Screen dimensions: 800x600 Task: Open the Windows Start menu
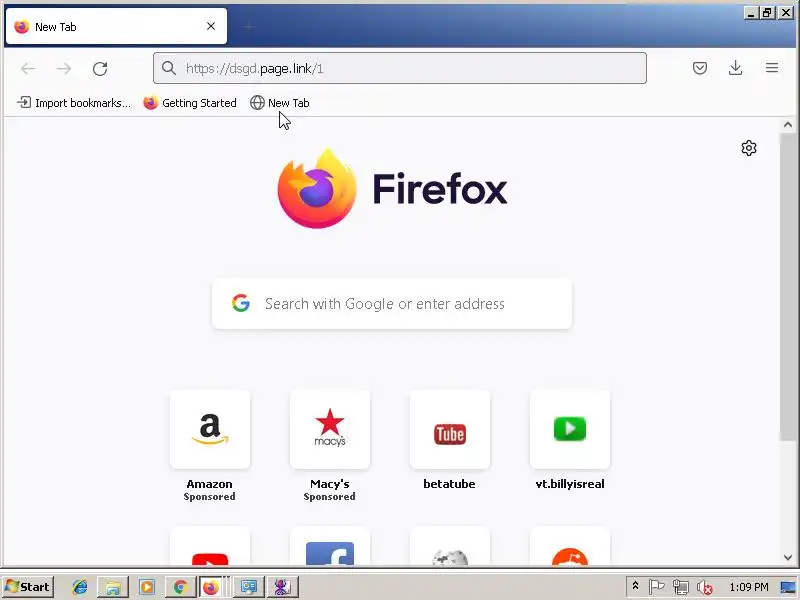(x=28, y=587)
